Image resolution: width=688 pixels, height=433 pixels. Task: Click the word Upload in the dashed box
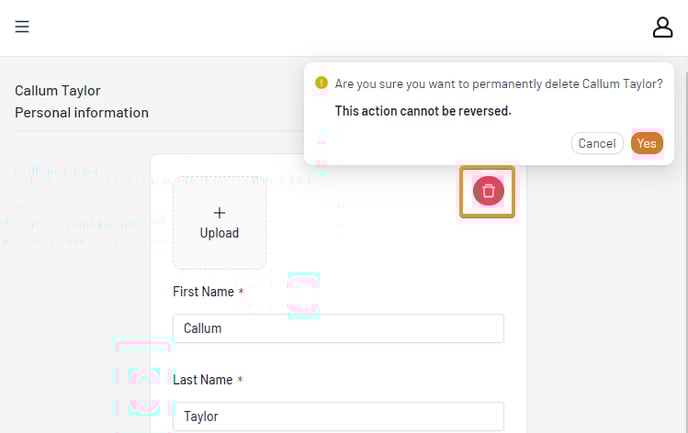click(x=219, y=233)
